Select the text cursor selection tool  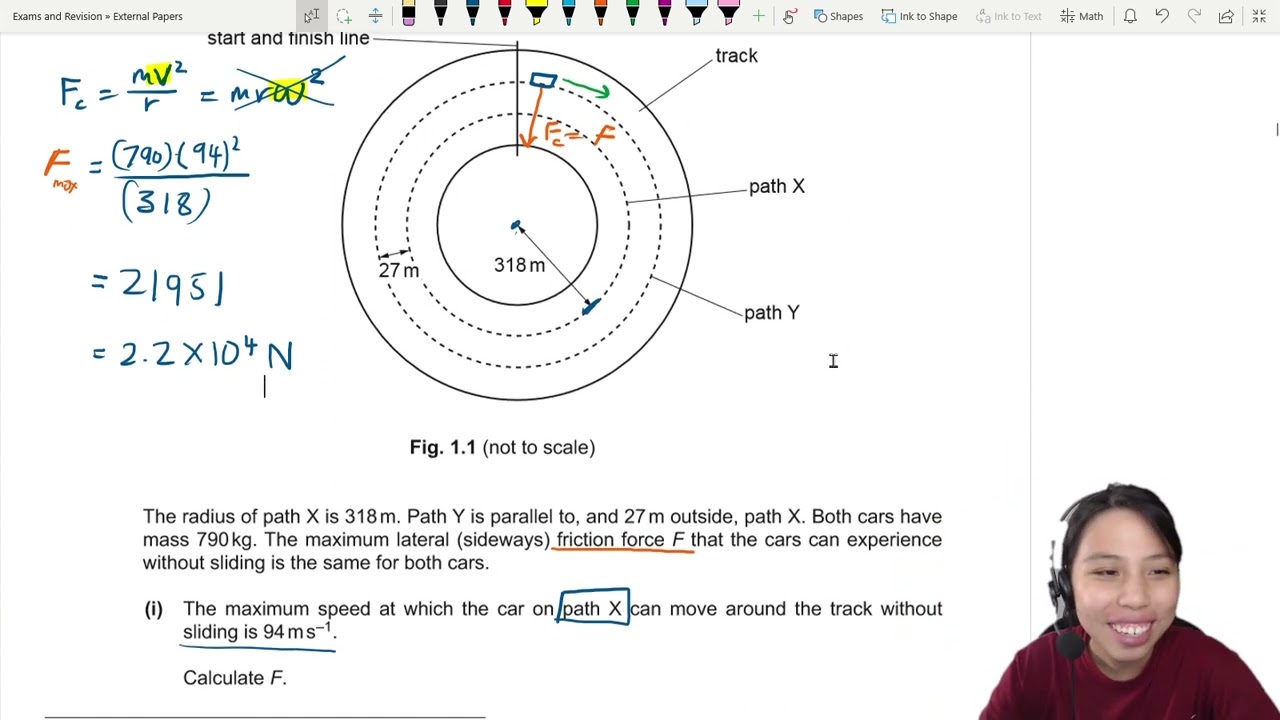tap(311, 16)
